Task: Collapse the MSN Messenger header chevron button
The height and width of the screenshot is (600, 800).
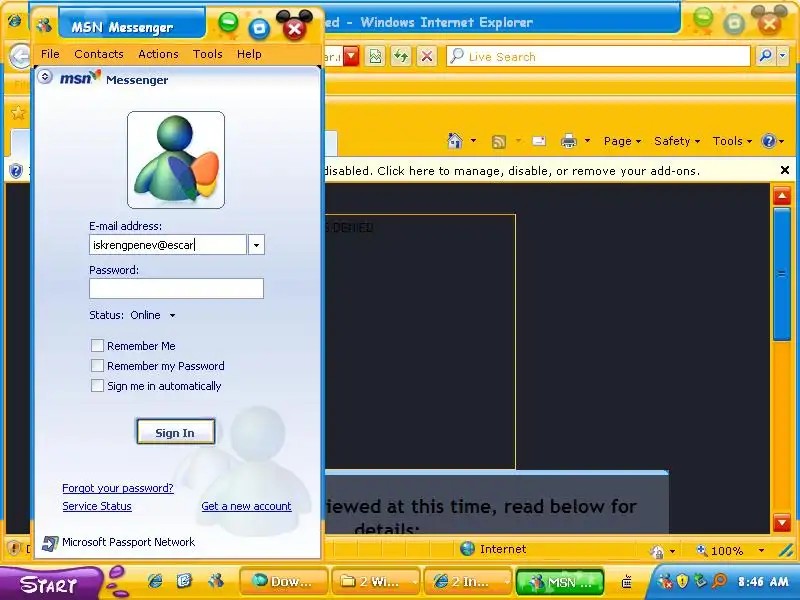Action: (45, 77)
